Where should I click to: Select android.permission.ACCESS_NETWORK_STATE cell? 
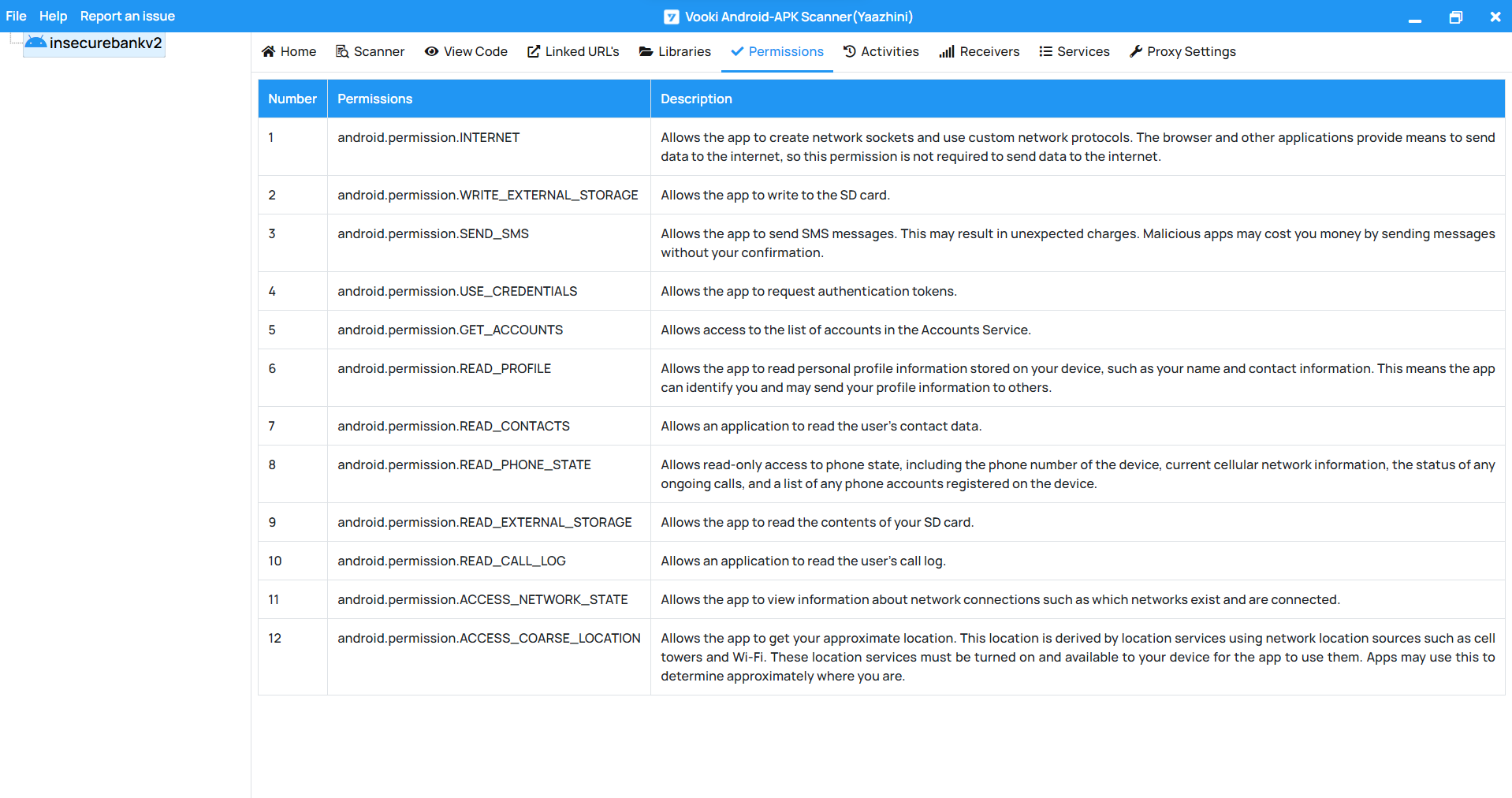click(x=489, y=599)
